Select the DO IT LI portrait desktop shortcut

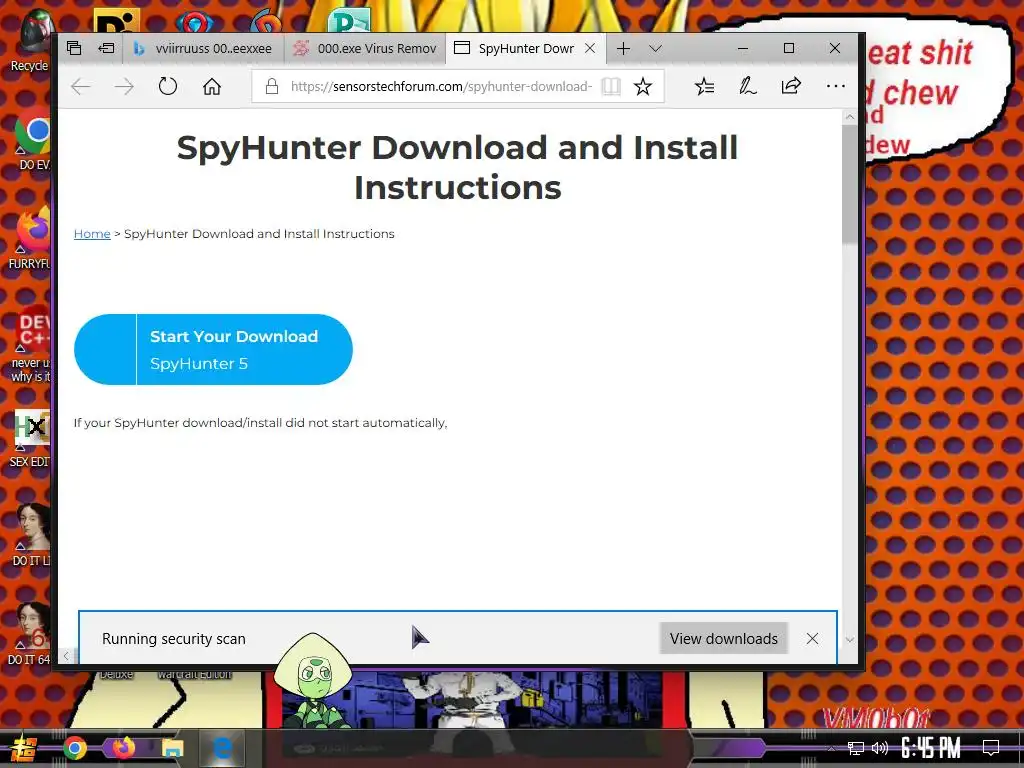tap(31, 534)
